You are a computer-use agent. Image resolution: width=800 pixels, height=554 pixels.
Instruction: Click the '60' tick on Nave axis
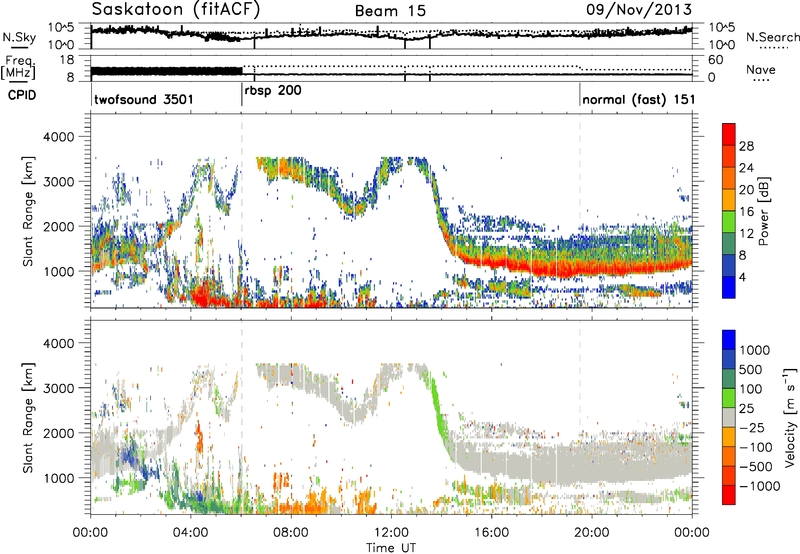click(x=716, y=60)
